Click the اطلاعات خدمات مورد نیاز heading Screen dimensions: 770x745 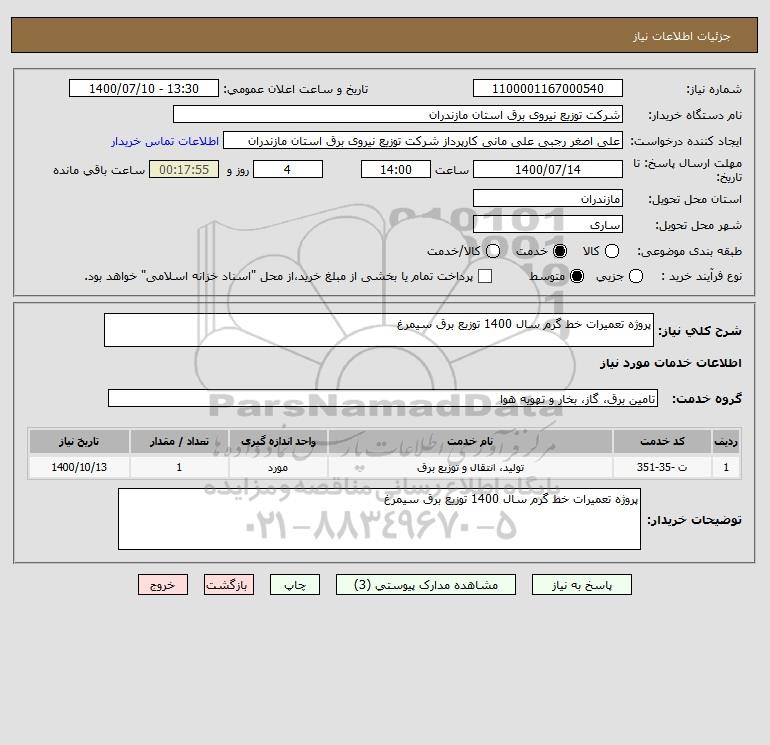(x=670, y=363)
